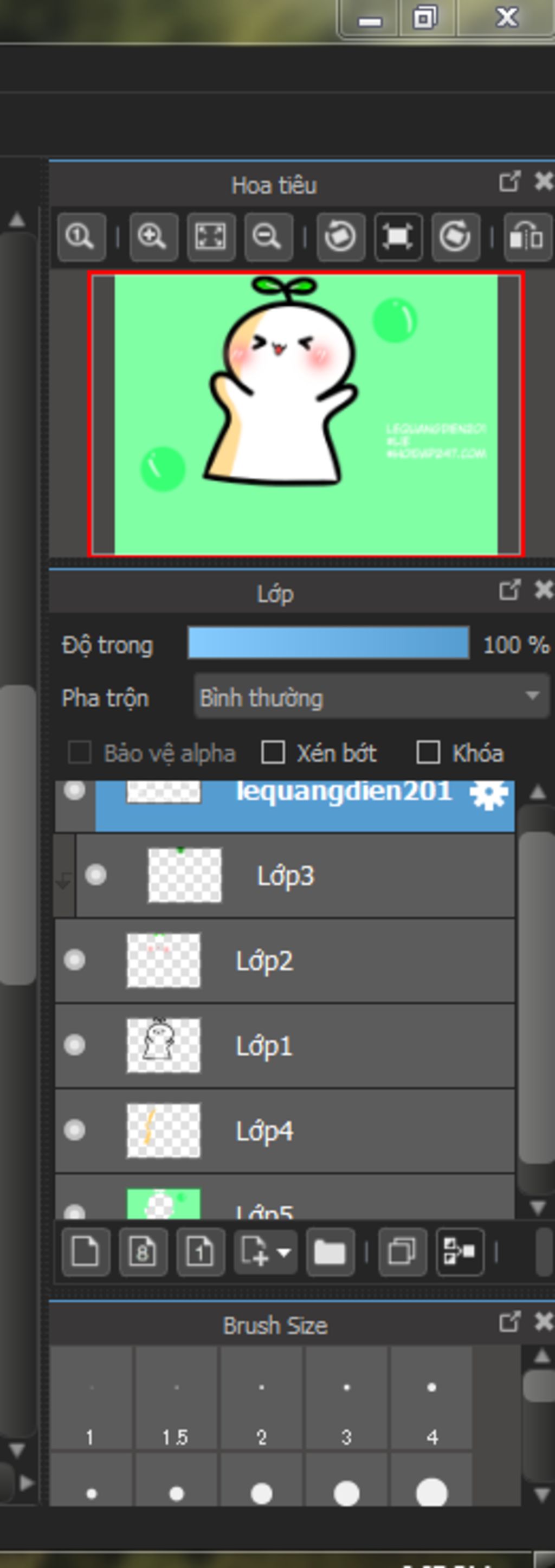Enable the Xén bớt checkbox
555x1568 pixels.
pos(273,753)
